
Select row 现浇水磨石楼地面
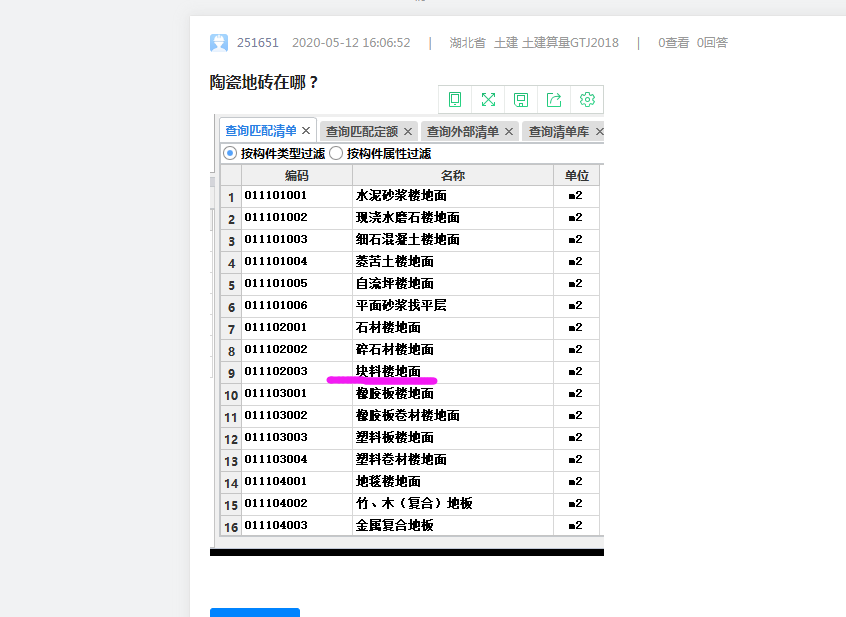pyautogui.click(x=410, y=219)
